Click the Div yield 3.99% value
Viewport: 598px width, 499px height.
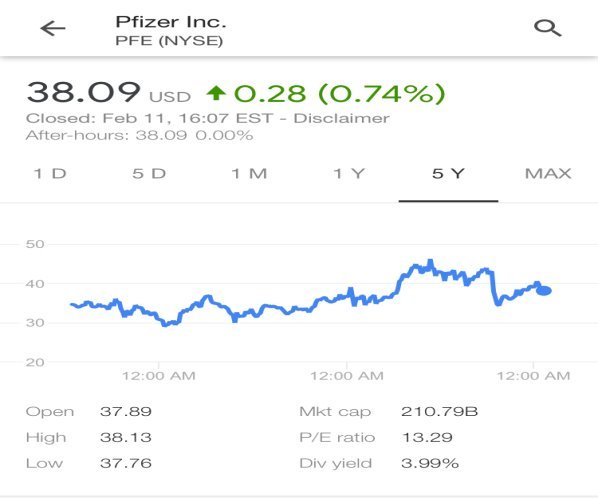point(430,463)
